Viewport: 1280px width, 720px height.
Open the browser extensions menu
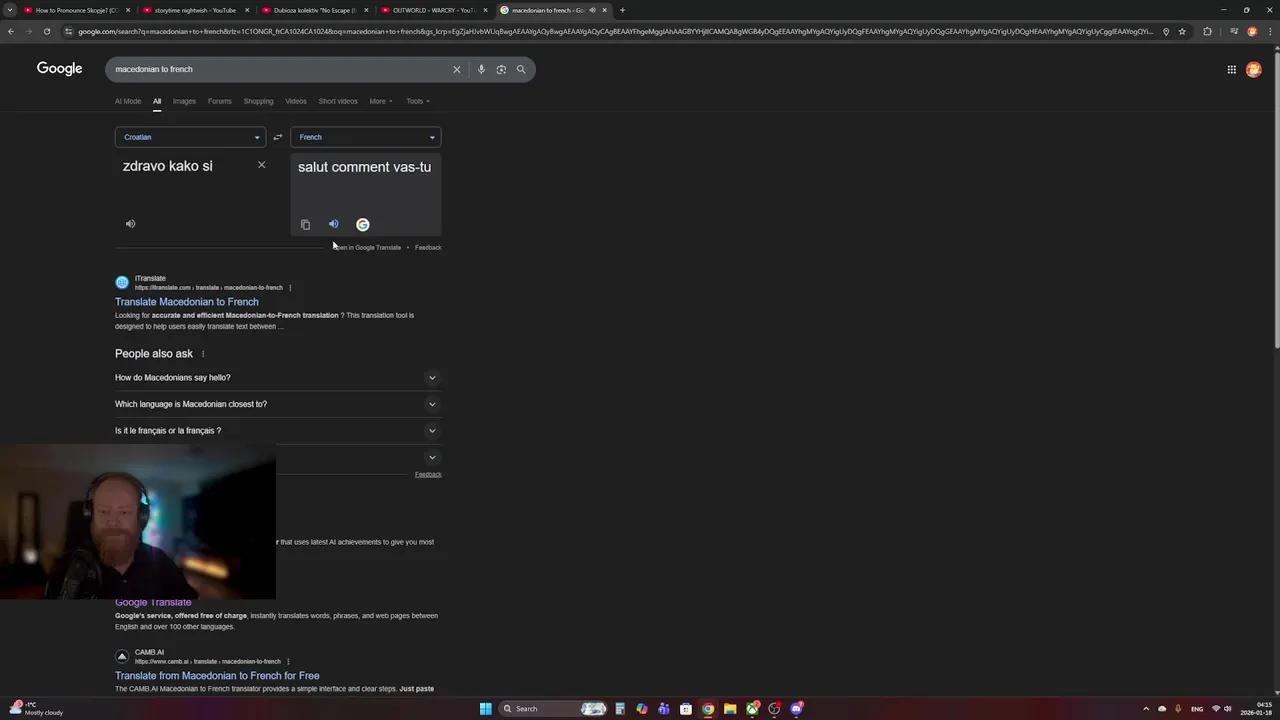click(x=1207, y=31)
